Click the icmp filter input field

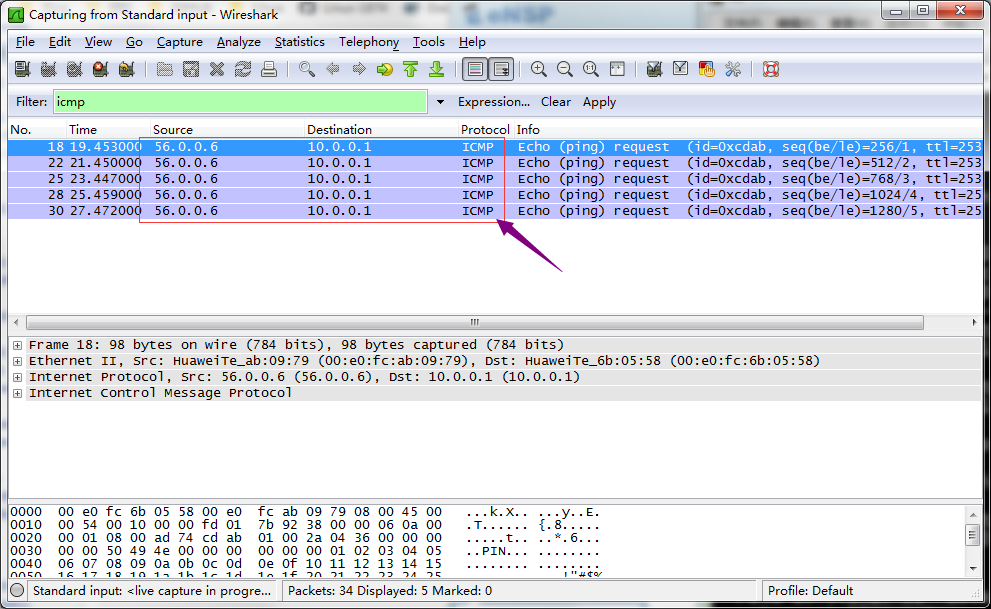click(240, 102)
